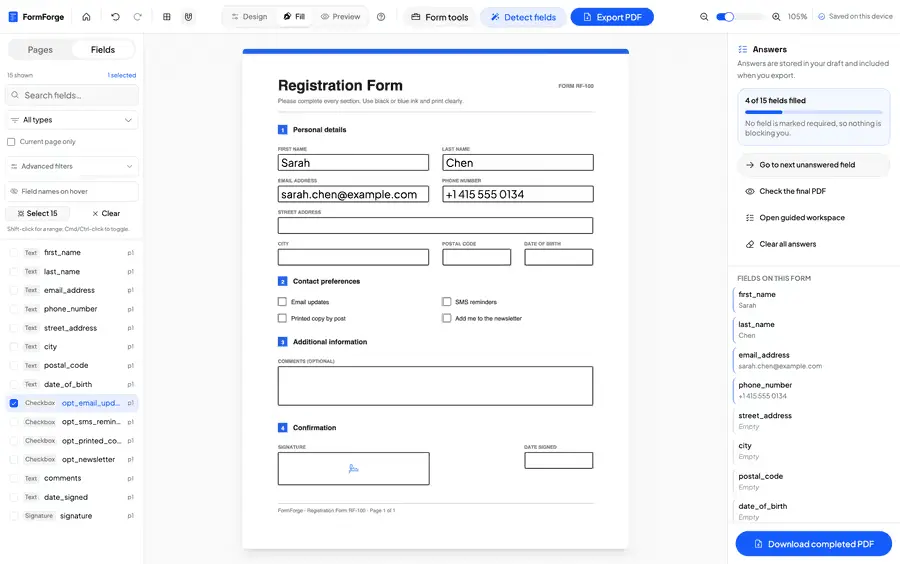Click the fields filled progress bar
This screenshot has height=564, width=900.
click(x=813, y=112)
